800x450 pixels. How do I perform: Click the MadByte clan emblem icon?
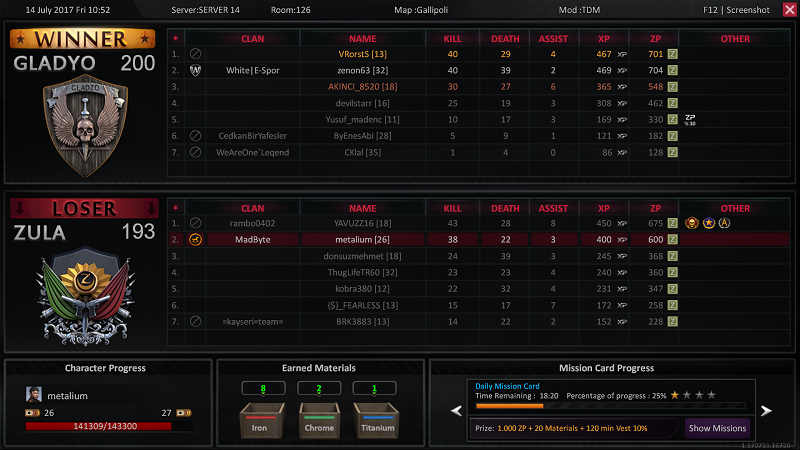[x=196, y=240]
